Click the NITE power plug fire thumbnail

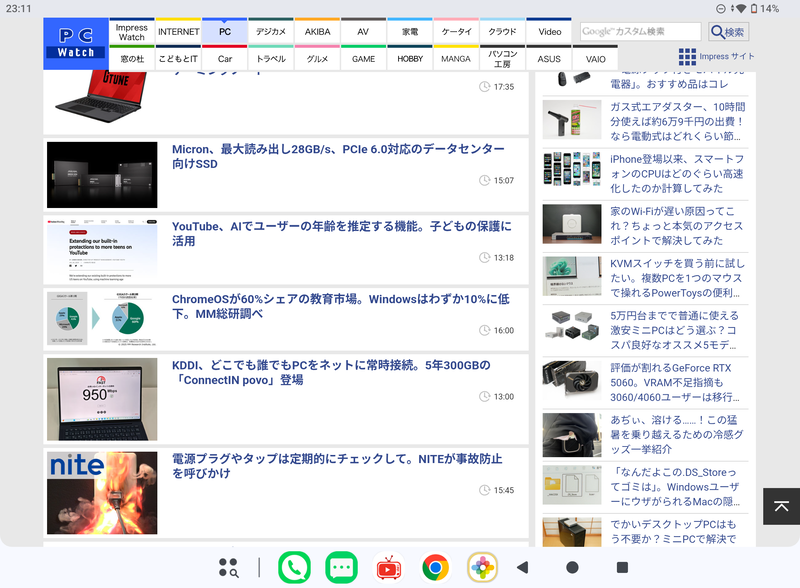click(101, 492)
